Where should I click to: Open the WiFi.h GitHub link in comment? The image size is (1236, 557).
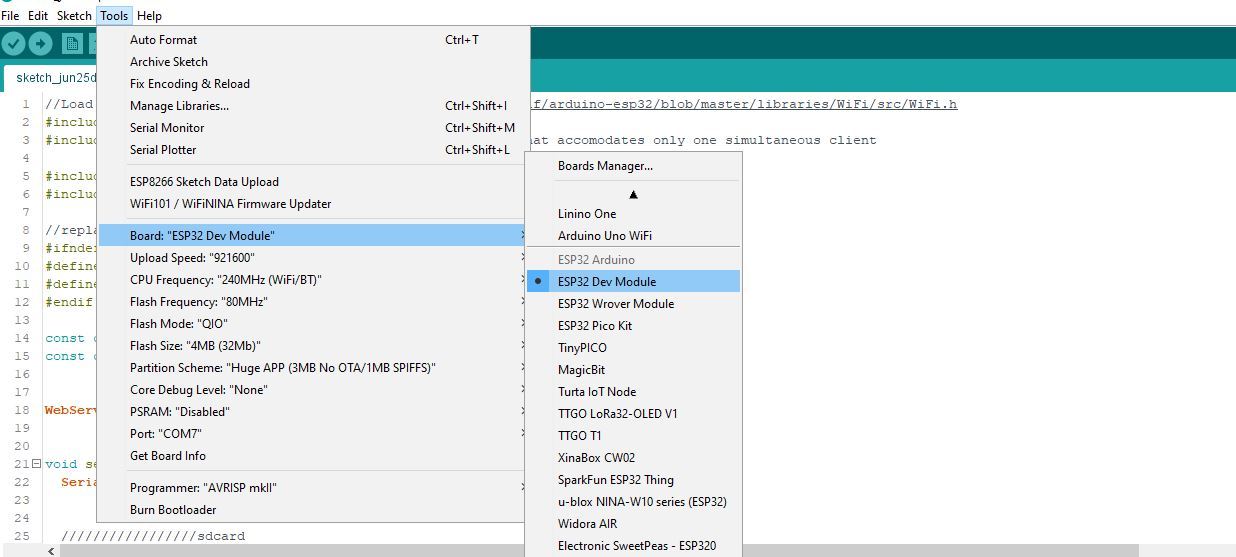[744, 104]
